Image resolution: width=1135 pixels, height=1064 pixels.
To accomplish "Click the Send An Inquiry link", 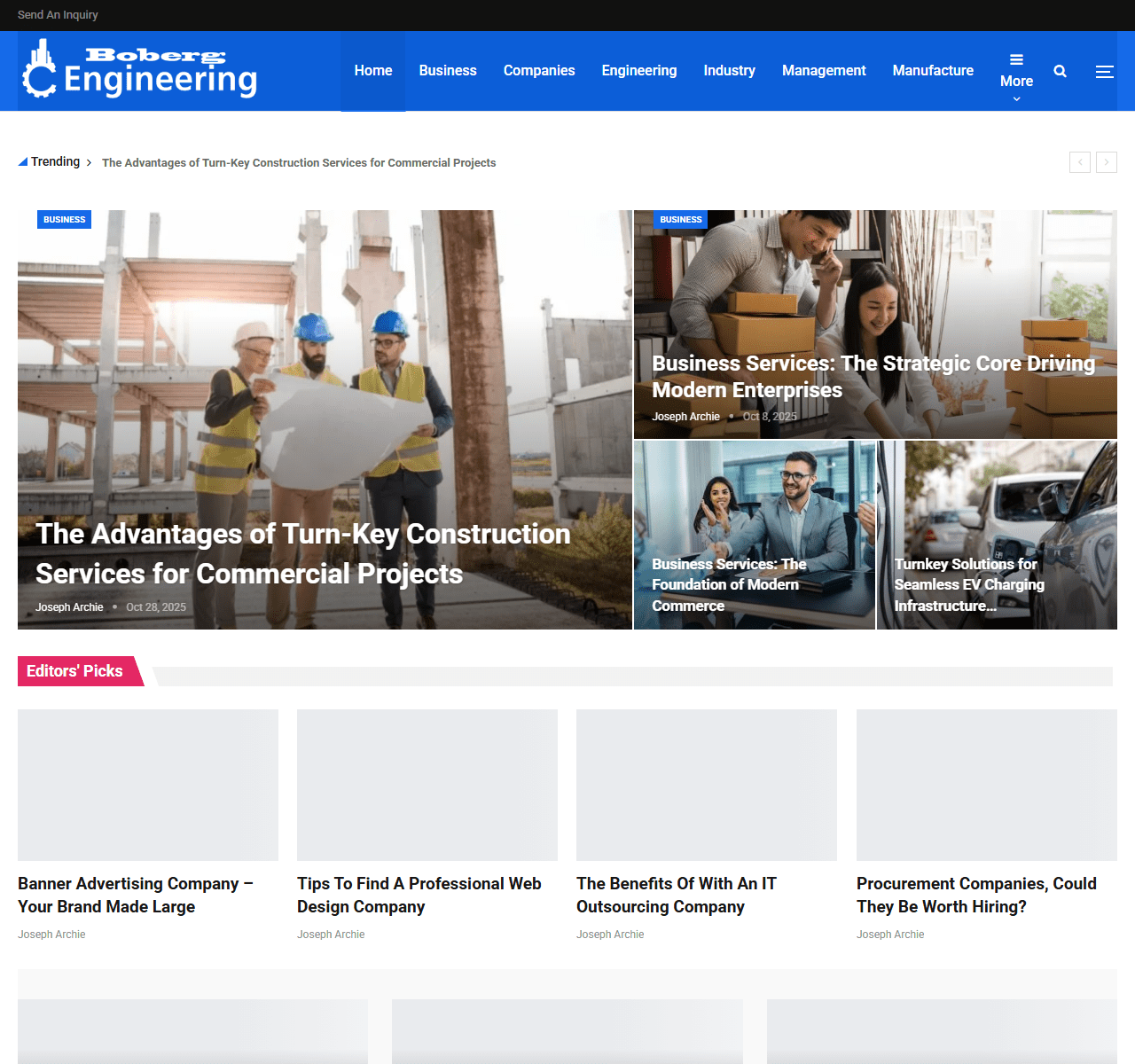I will tap(58, 15).
